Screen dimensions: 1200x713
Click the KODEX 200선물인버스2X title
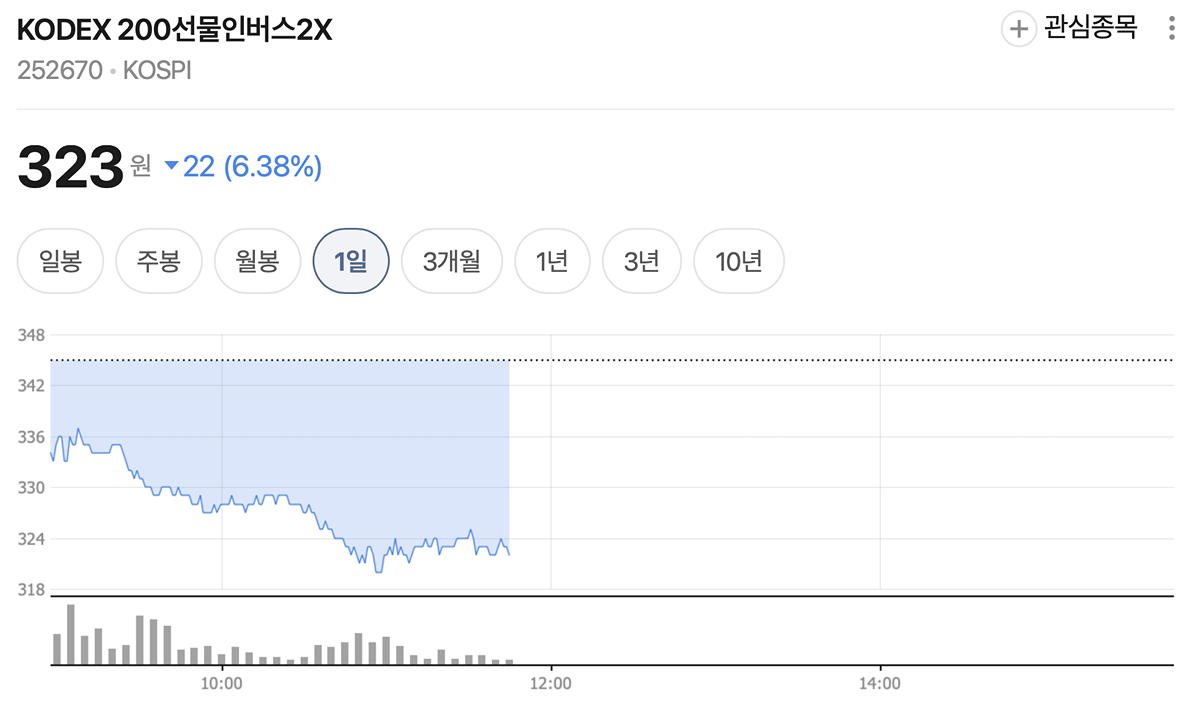pos(174,31)
